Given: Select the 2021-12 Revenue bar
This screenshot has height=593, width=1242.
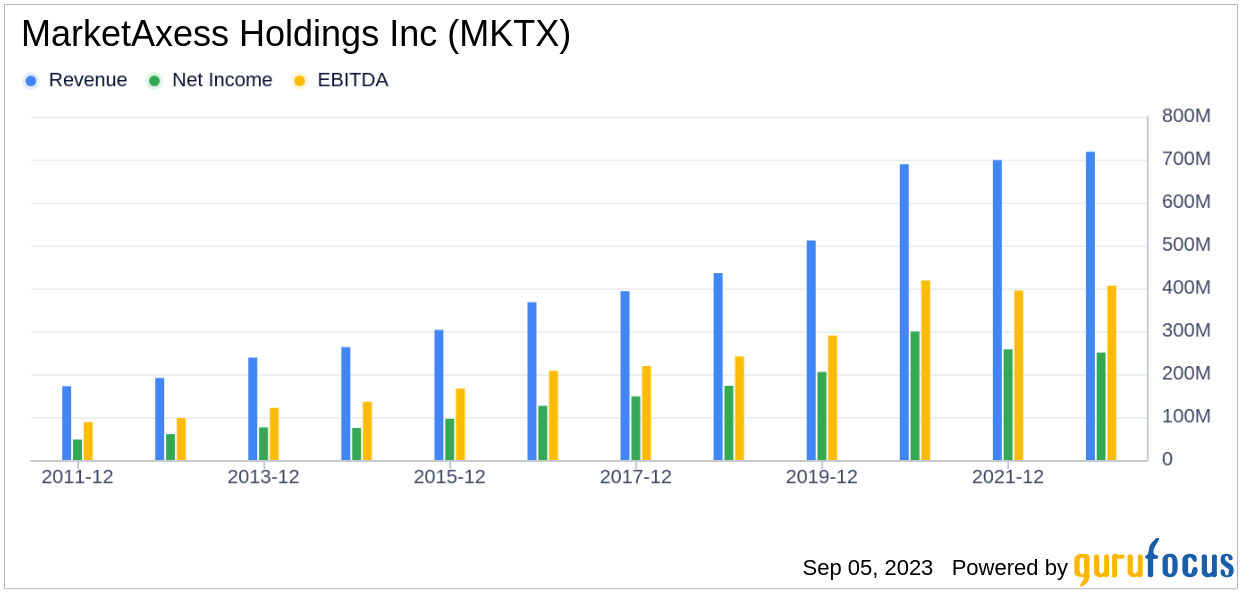Looking at the screenshot, I should [997, 310].
